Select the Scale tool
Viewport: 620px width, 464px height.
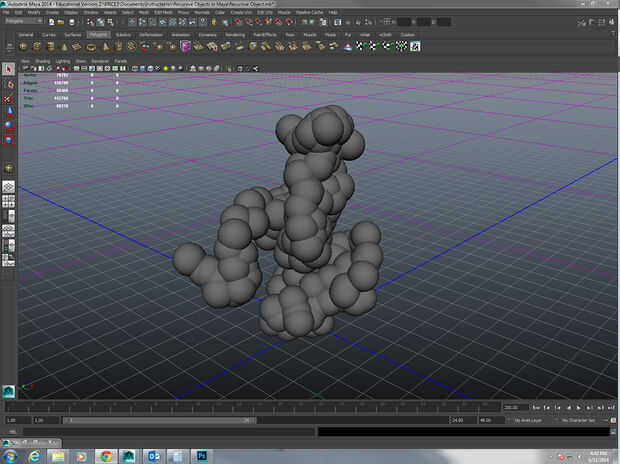point(9,140)
